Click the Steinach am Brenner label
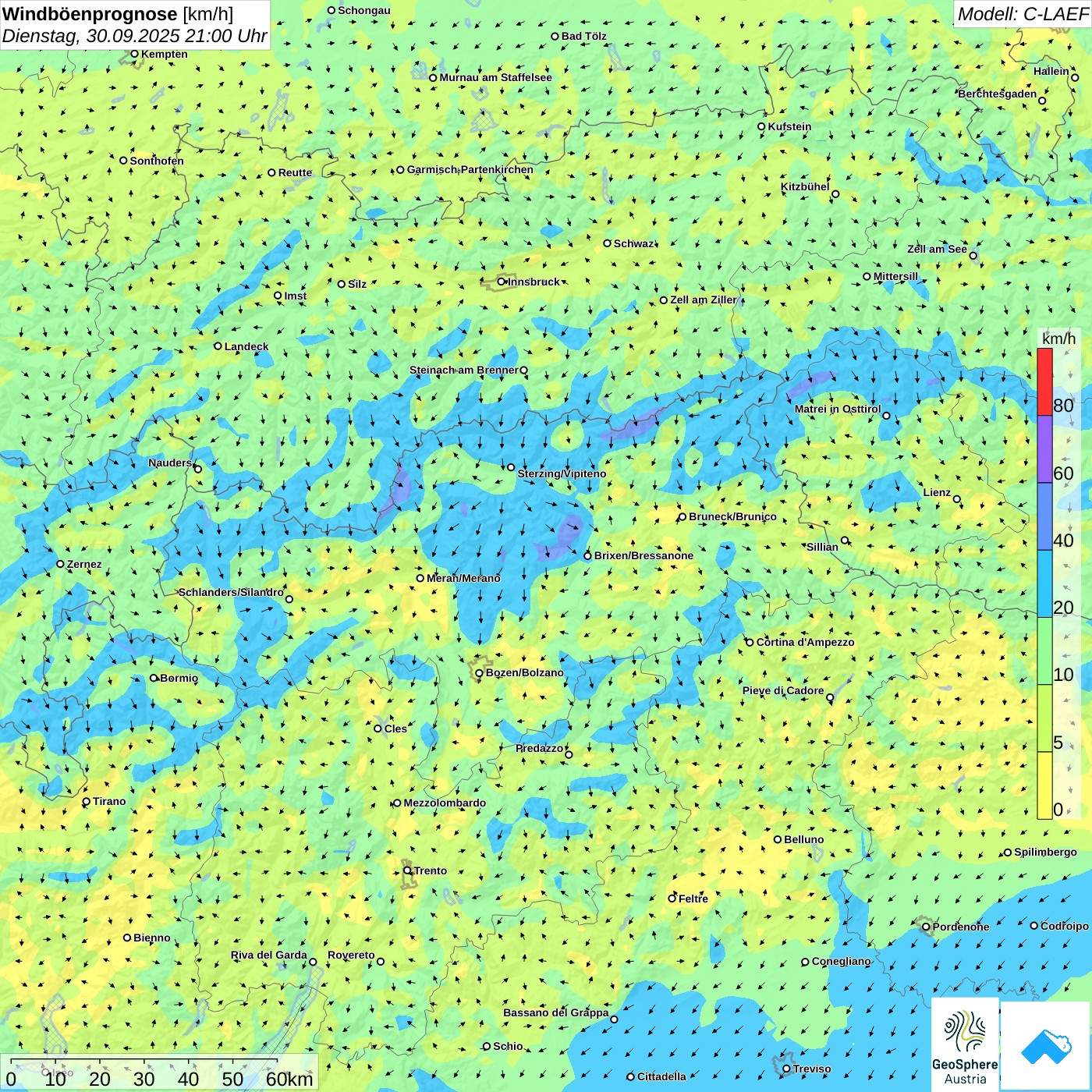This screenshot has width=1092, height=1092. point(464,370)
